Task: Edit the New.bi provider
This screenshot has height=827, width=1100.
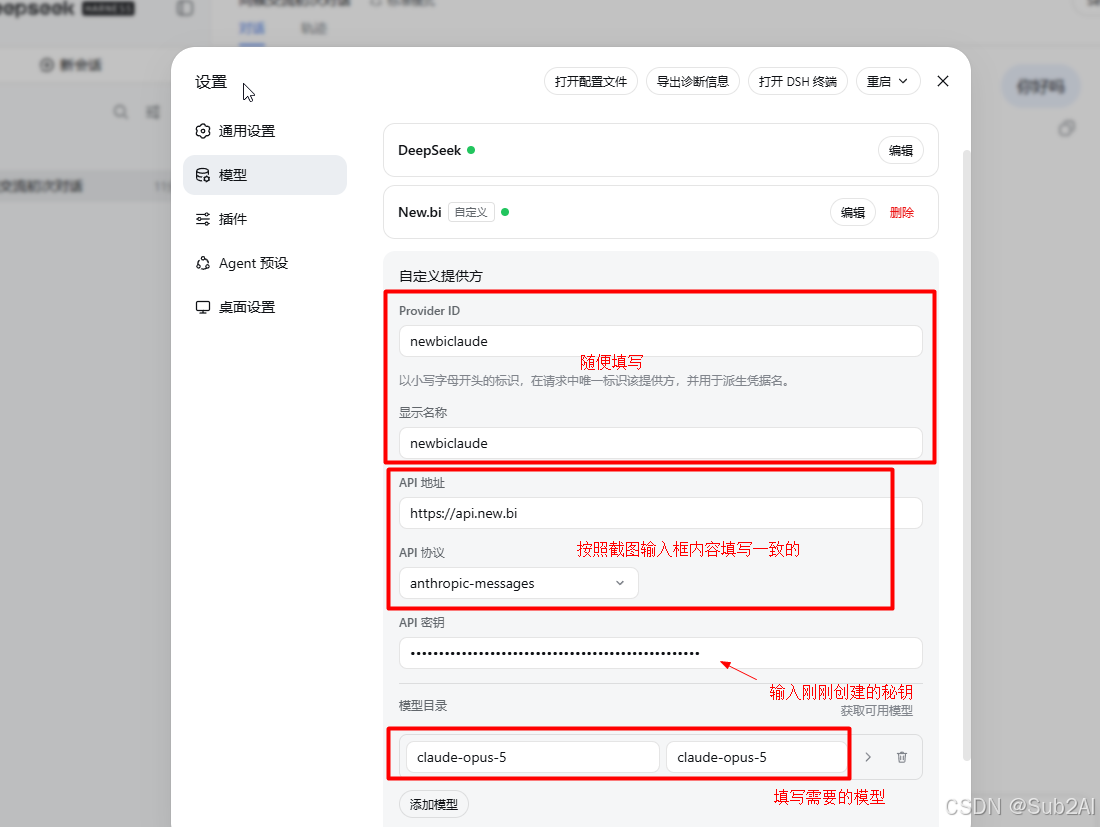Action: tap(853, 212)
